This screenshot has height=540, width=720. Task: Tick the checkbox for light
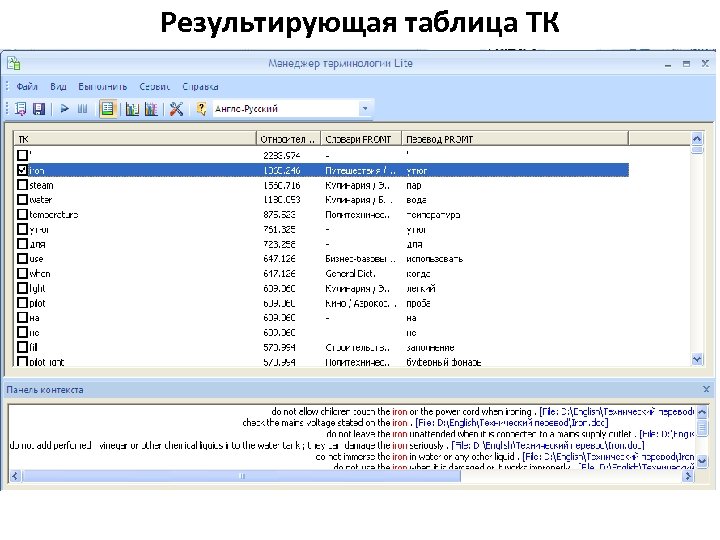tap(22, 288)
